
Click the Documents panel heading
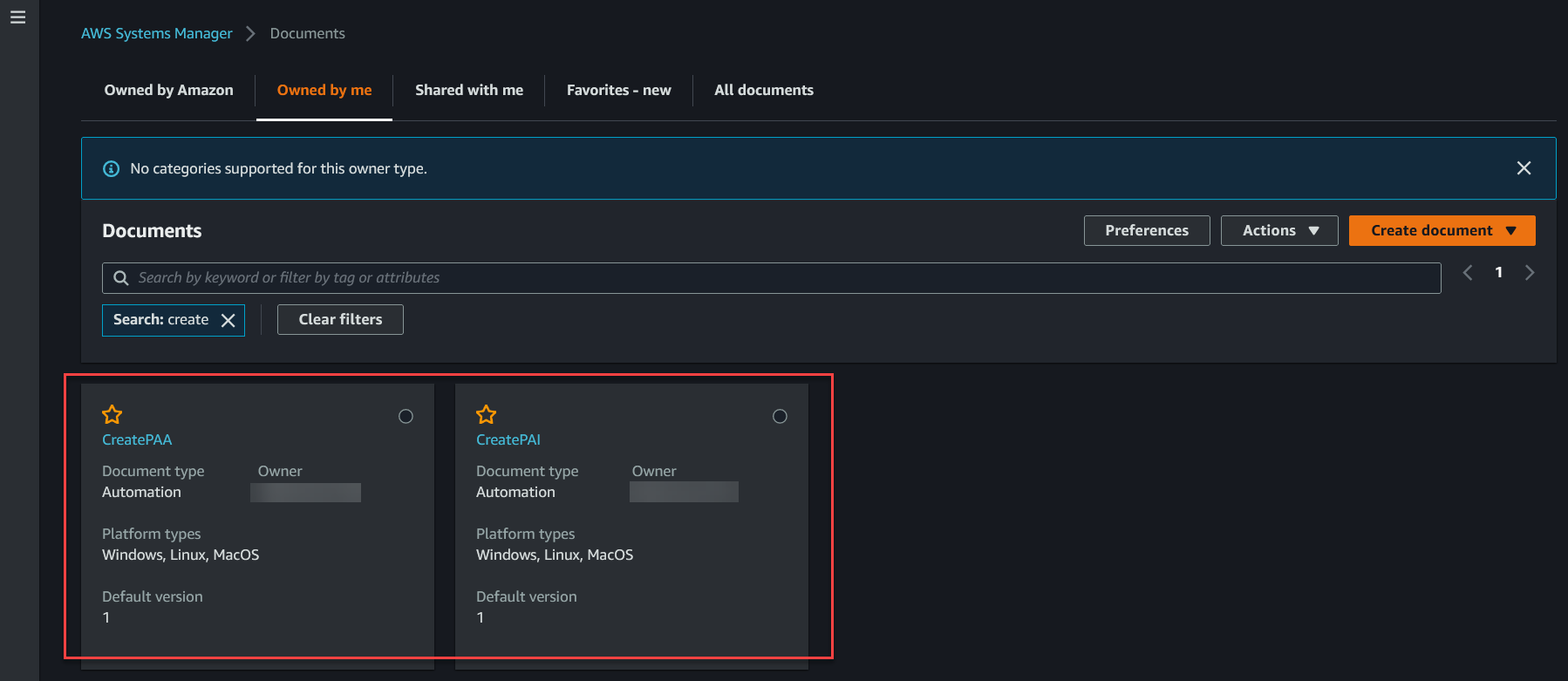(x=152, y=231)
